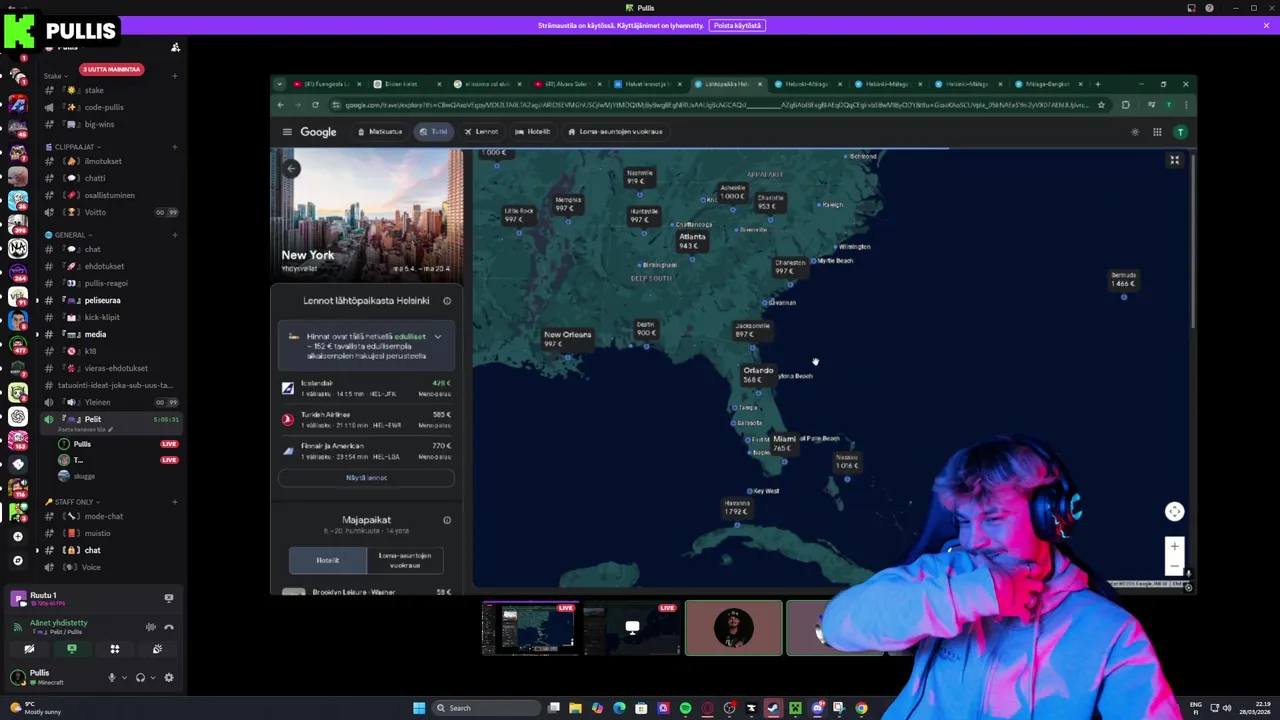
Task: Open the Google apps grid icon
Action: (1157, 132)
